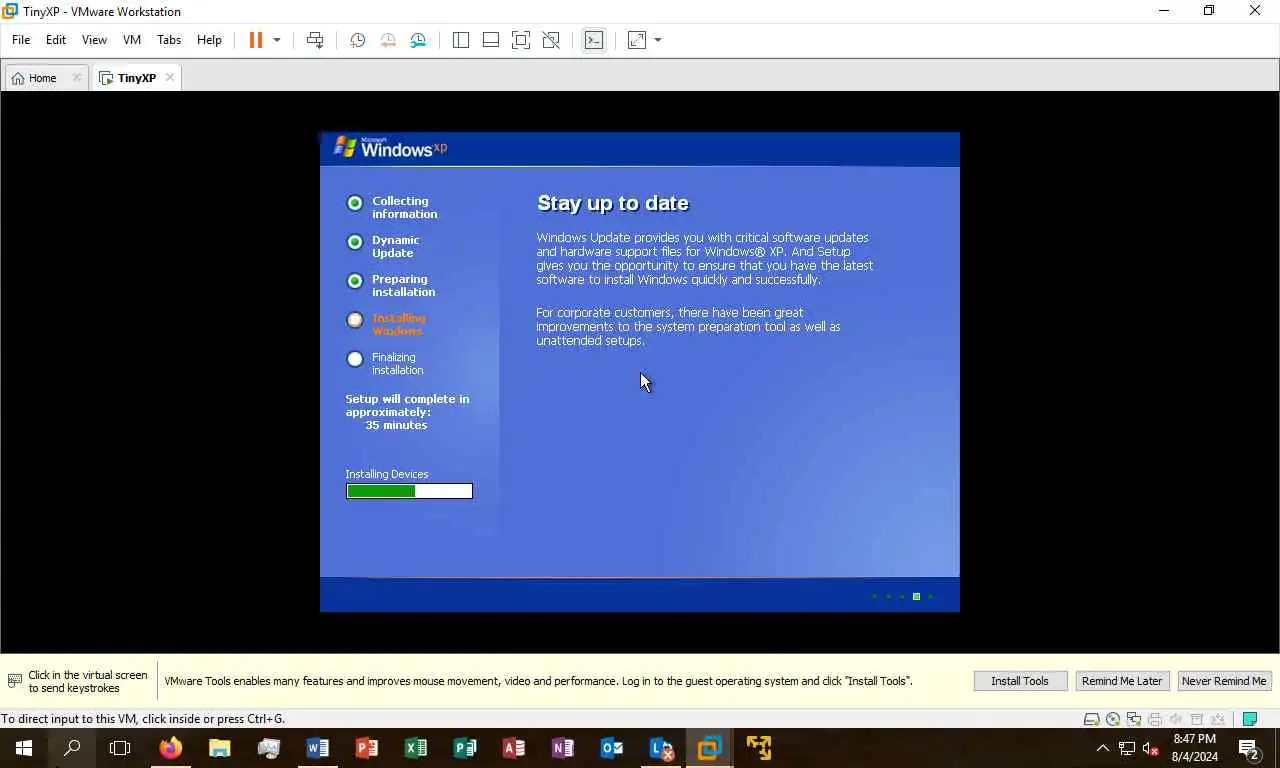This screenshot has width=1280, height=768.
Task: Open the Windows Start menu
Action: point(24,748)
